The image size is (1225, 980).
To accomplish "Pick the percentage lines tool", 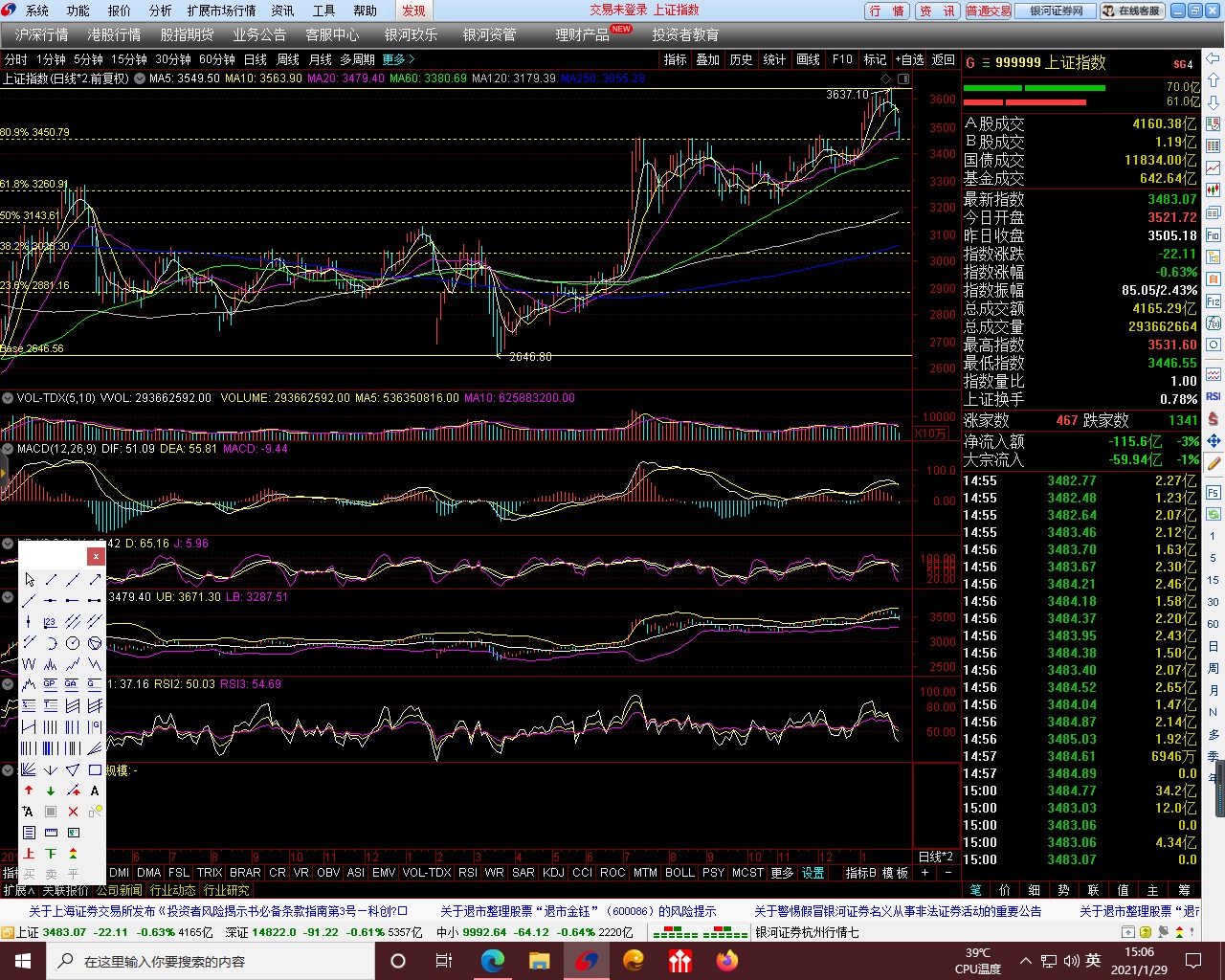I will (x=29, y=705).
